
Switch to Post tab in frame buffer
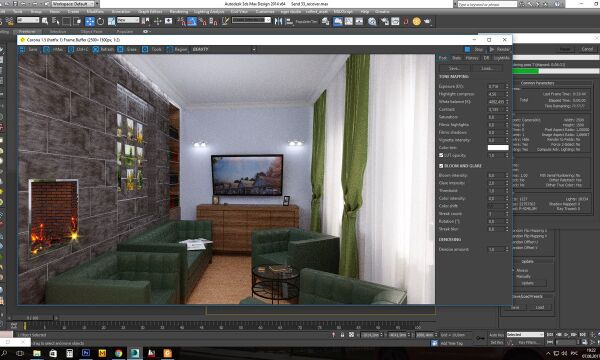tap(443, 58)
